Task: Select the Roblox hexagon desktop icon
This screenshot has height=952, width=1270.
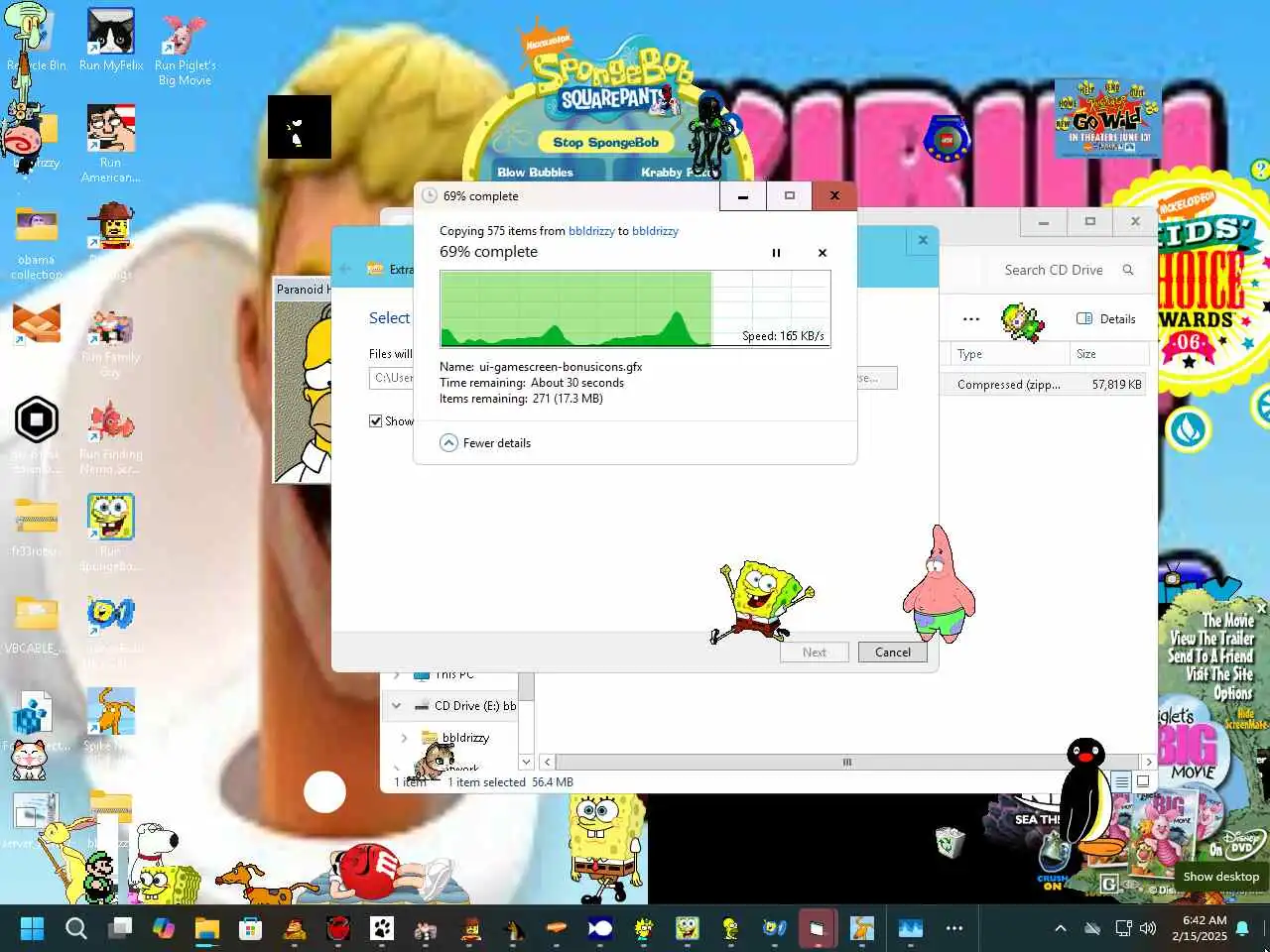Action: coord(36,420)
